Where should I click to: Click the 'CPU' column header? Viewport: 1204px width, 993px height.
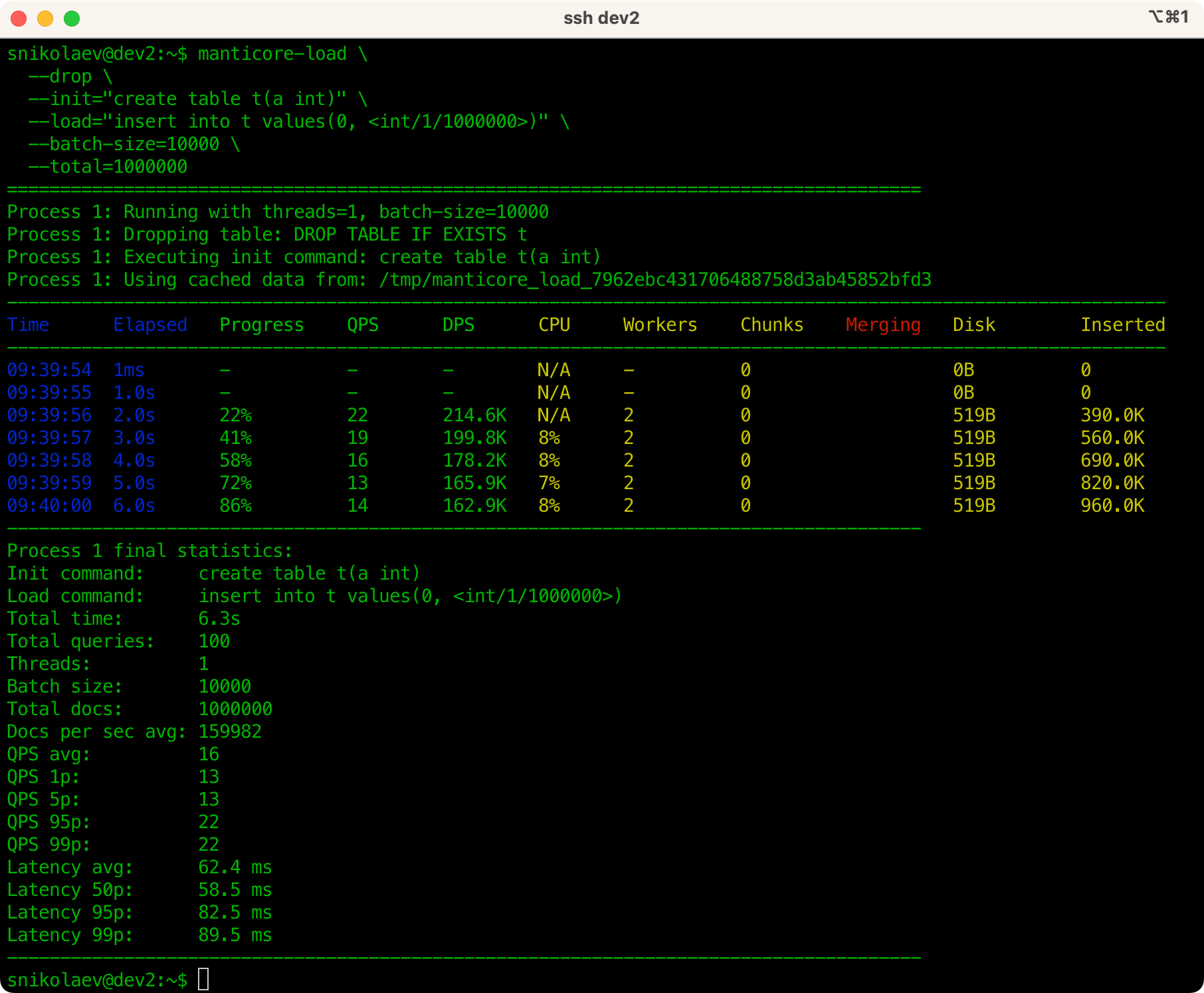pos(554,325)
